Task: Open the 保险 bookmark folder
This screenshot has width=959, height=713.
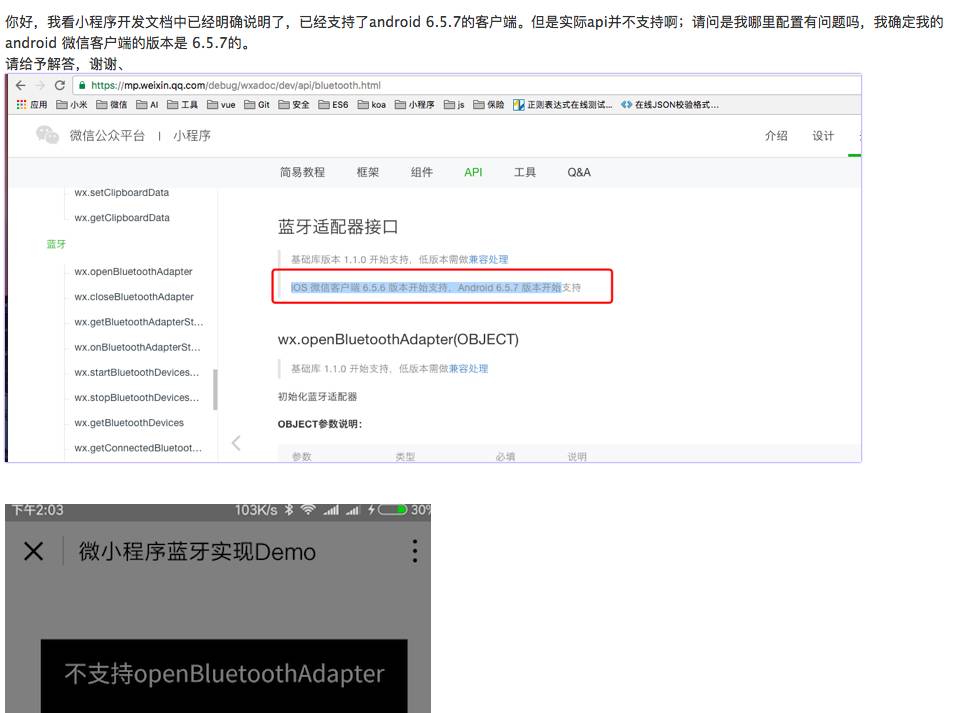Action: 489,105
